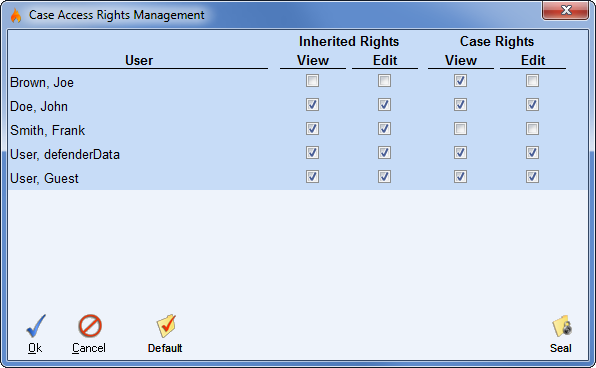Select the User, defenderData name
The height and width of the screenshot is (368, 596).
point(65,154)
